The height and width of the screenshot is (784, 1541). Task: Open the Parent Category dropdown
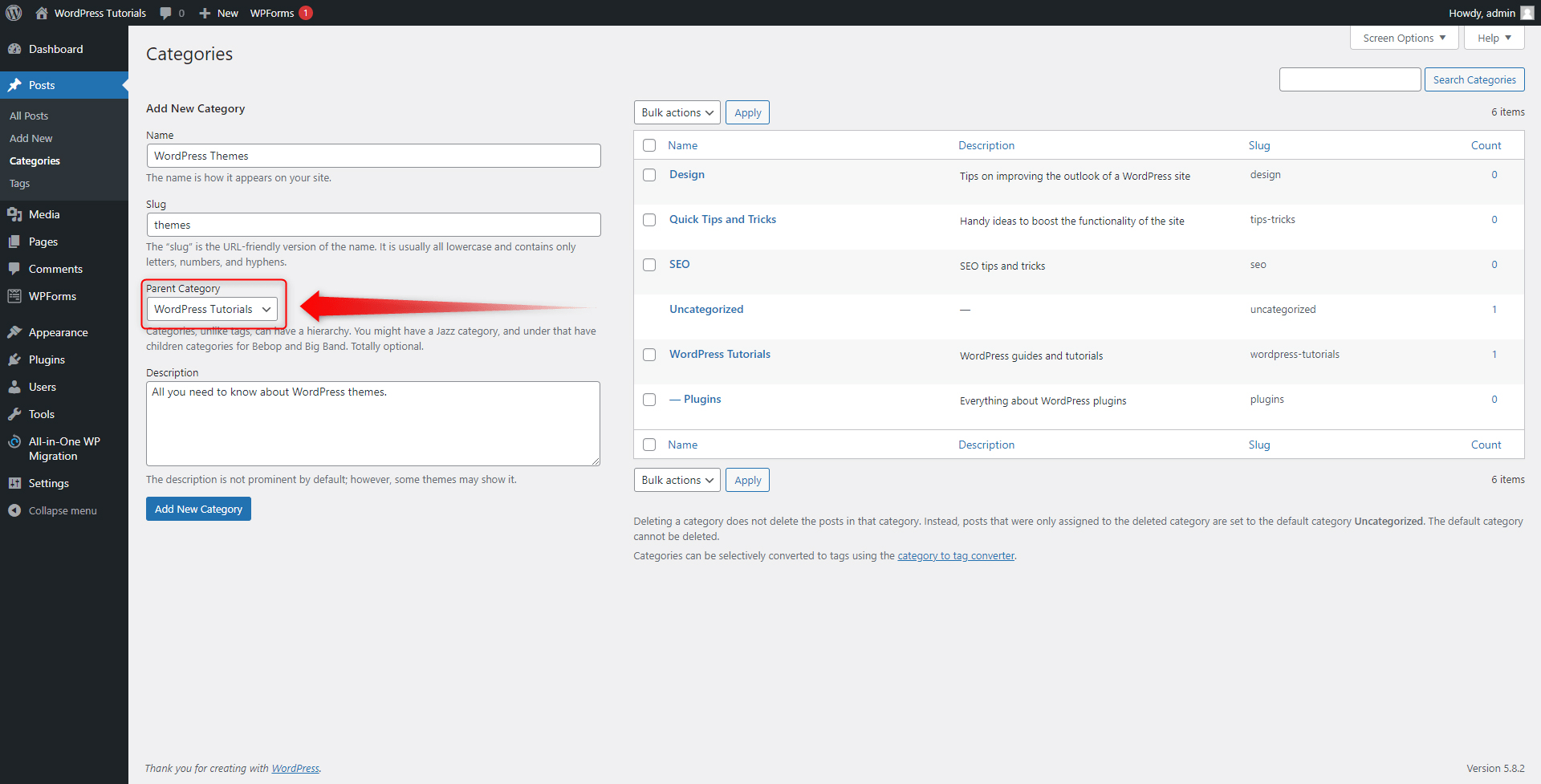pyautogui.click(x=212, y=309)
